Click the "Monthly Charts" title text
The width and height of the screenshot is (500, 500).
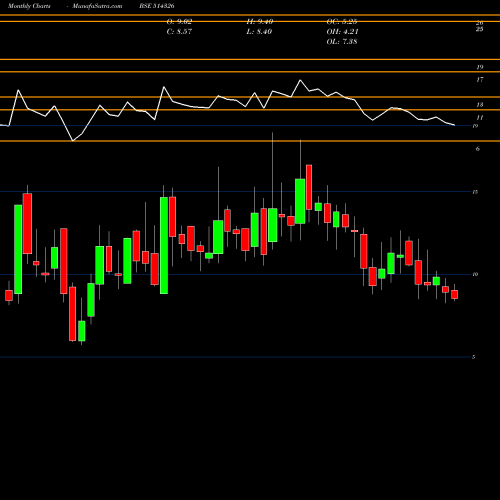29,6
